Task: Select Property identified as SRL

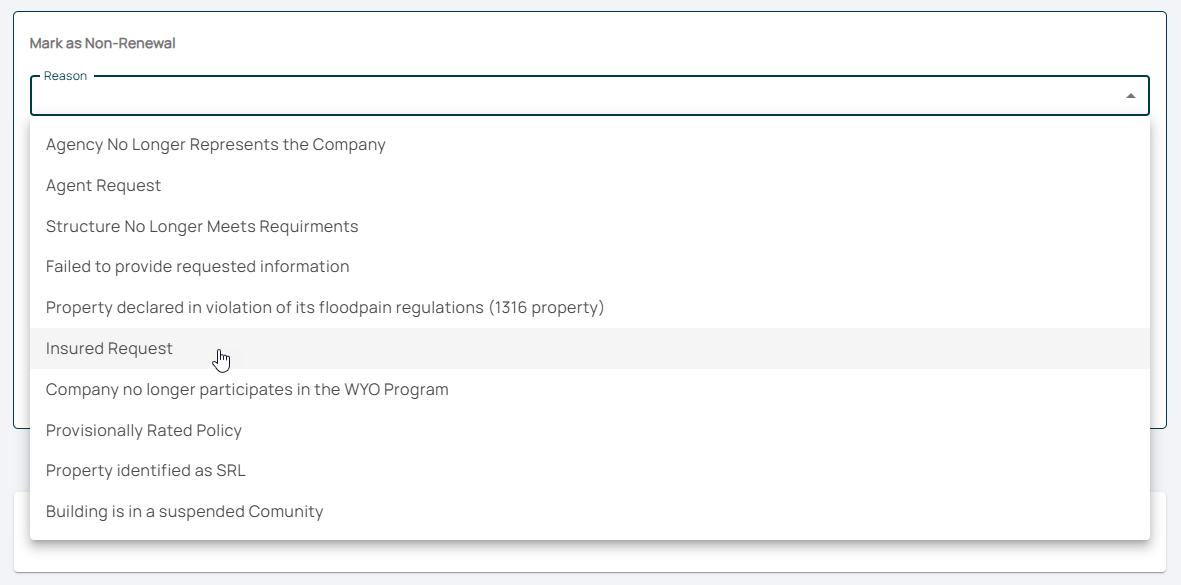Action: [145, 470]
